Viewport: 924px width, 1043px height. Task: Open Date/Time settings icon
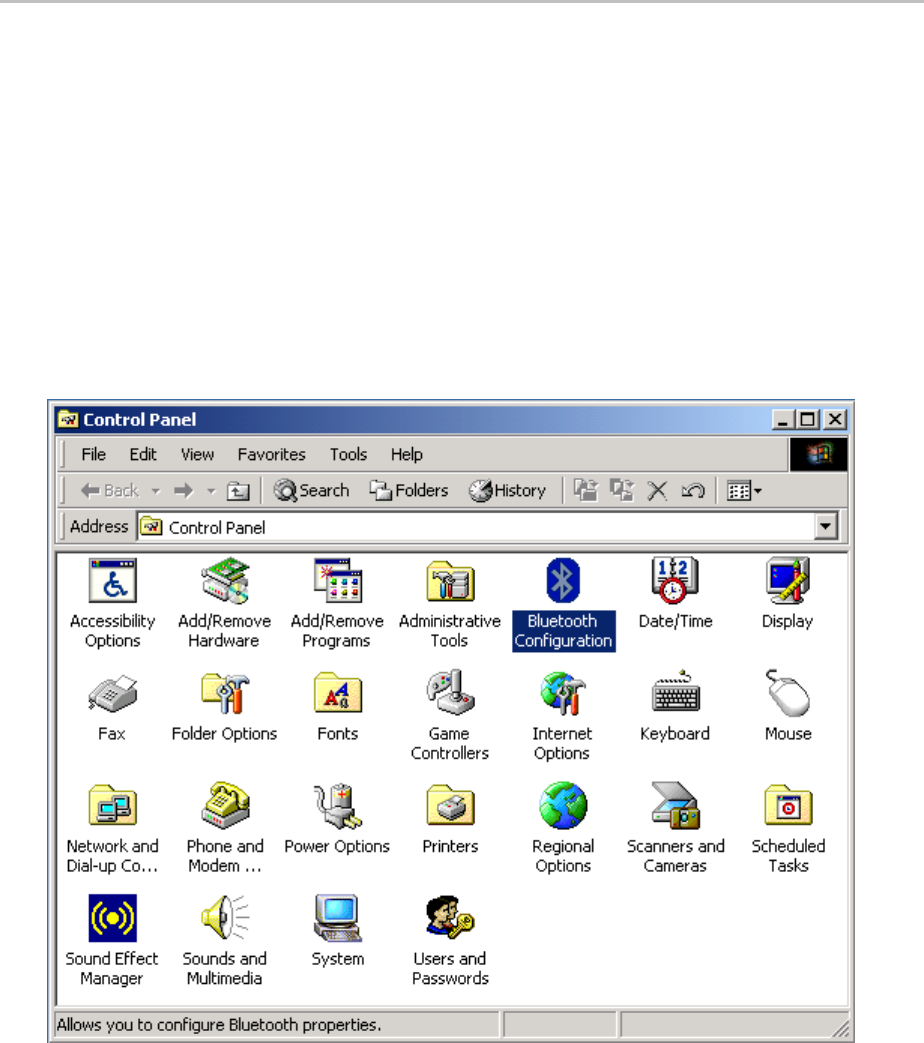pyautogui.click(x=675, y=581)
